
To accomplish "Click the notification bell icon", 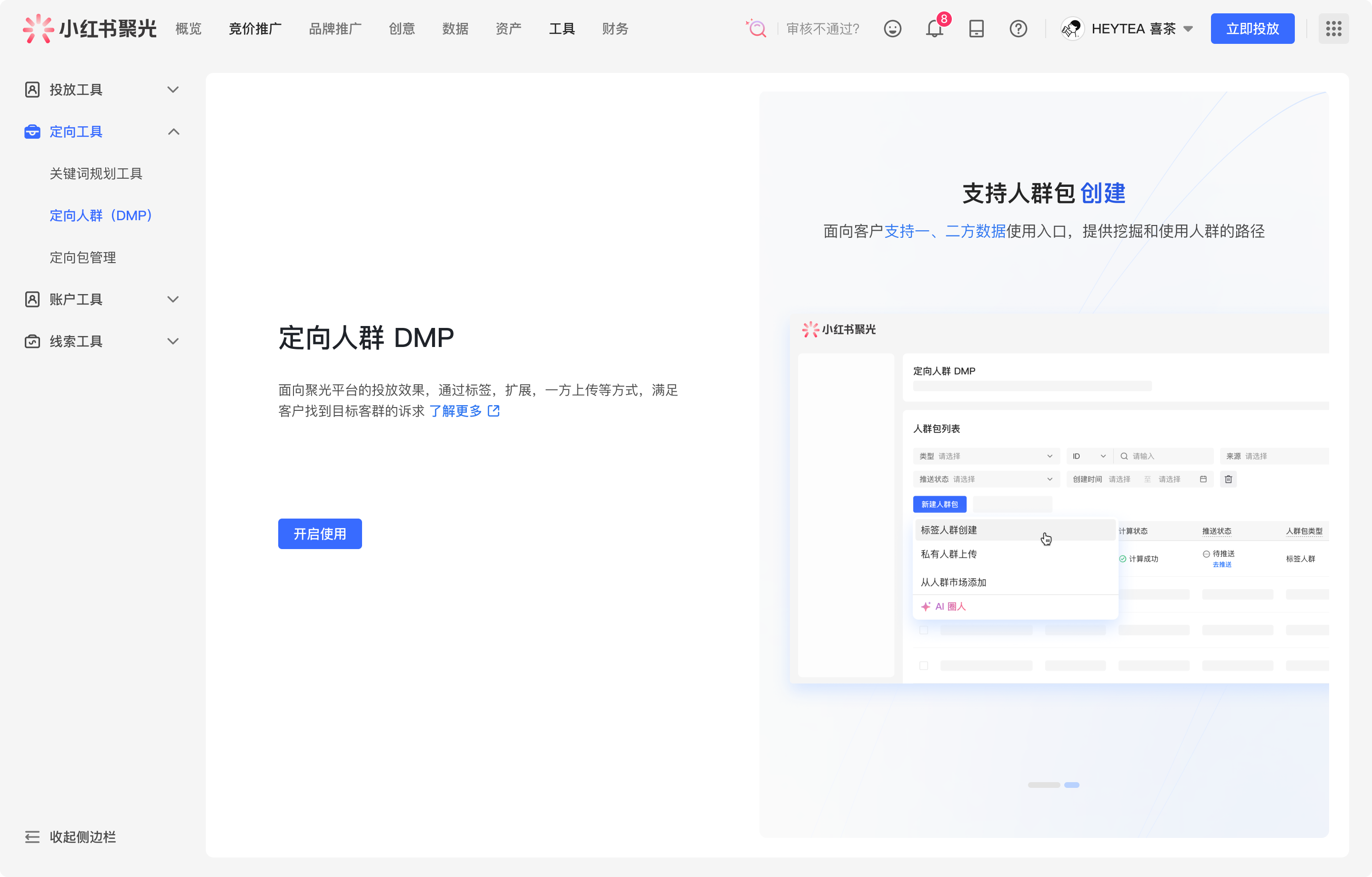I will point(934,29).
